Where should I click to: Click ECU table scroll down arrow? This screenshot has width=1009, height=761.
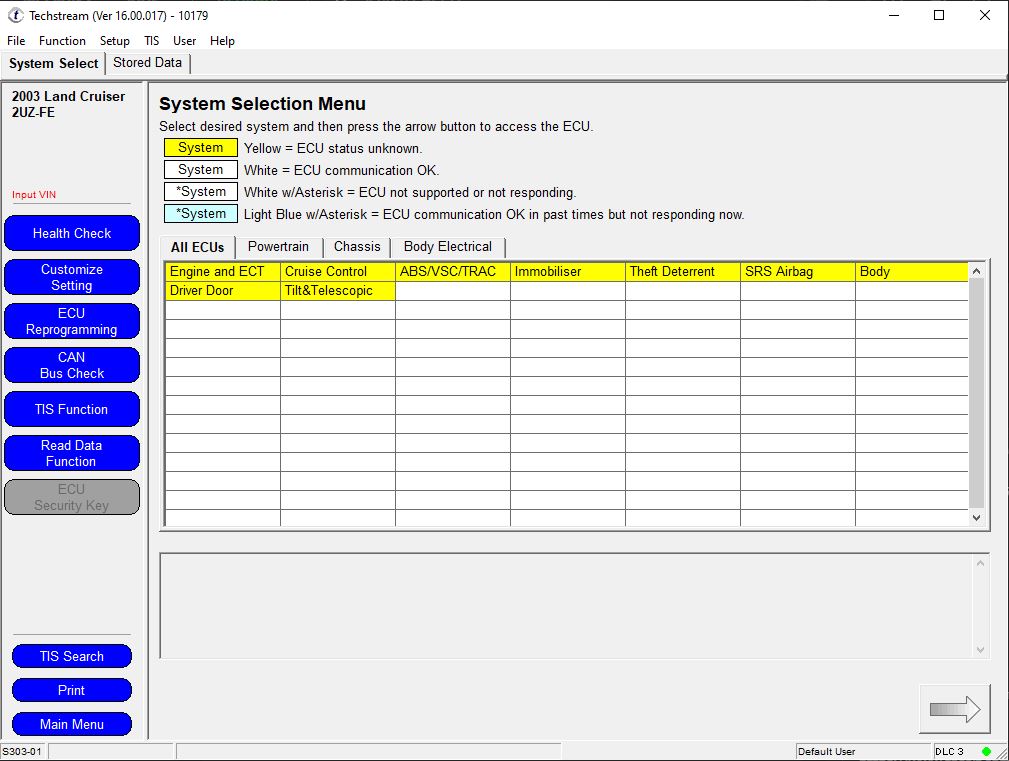tap(976, 517)
